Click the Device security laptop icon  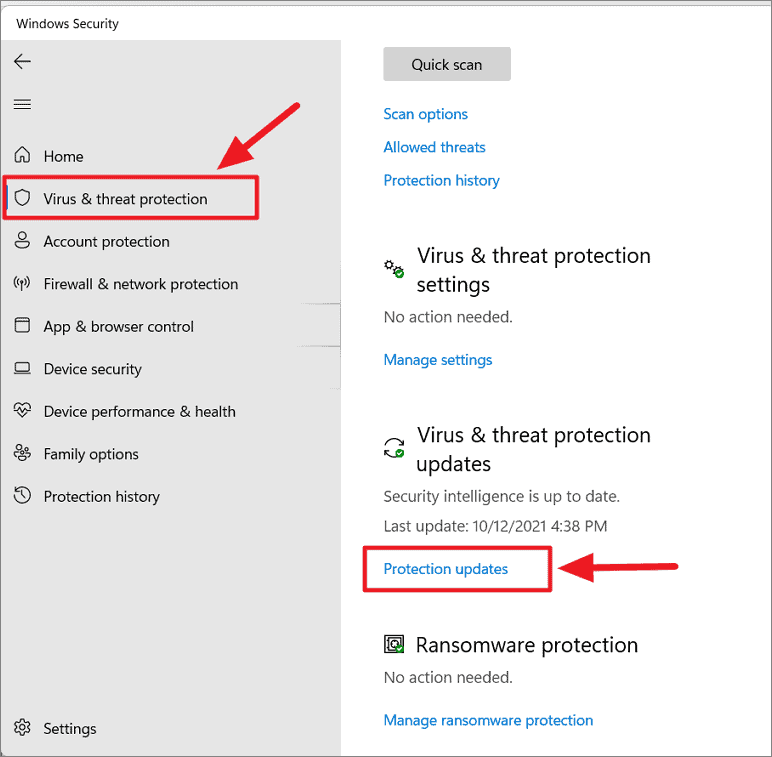tap(22, 368)
